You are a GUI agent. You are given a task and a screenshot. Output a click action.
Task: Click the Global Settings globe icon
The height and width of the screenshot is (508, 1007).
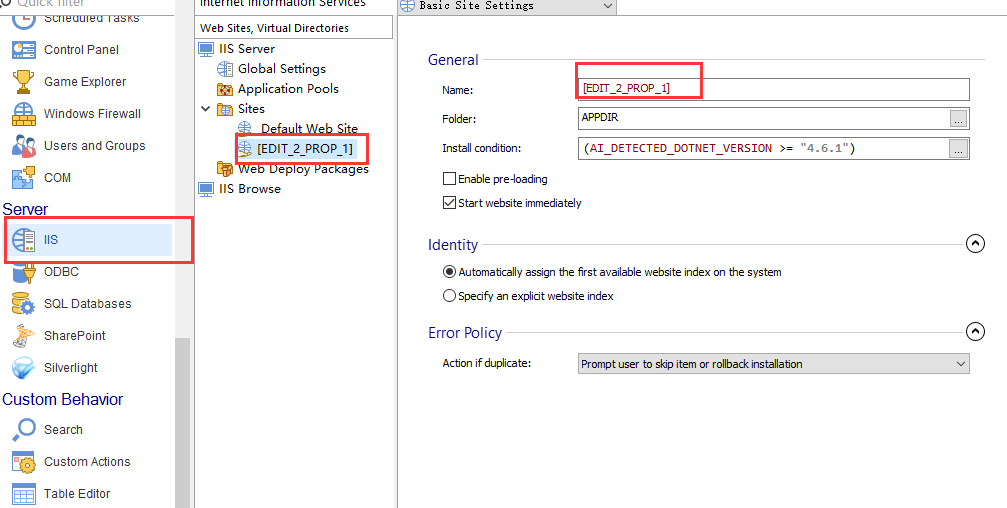[225, 69]
